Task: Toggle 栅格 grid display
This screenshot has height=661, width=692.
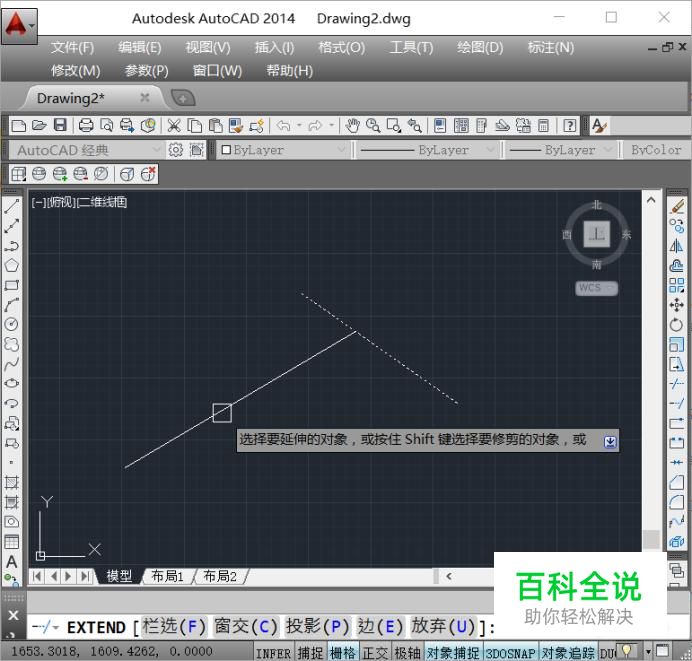Action: pos(343,653)
